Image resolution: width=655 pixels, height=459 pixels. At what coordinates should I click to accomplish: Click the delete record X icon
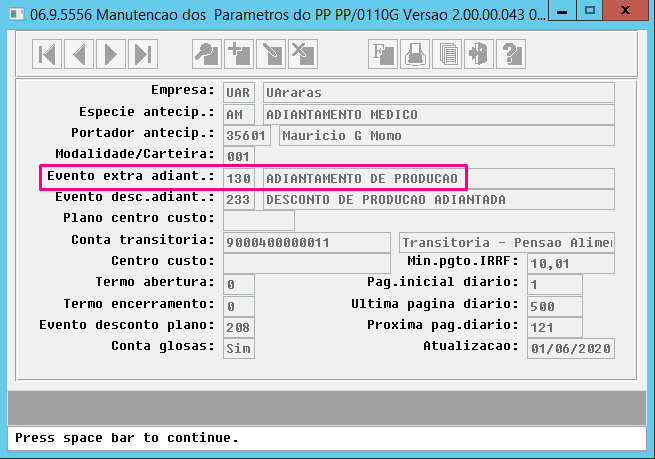[303, 54]
